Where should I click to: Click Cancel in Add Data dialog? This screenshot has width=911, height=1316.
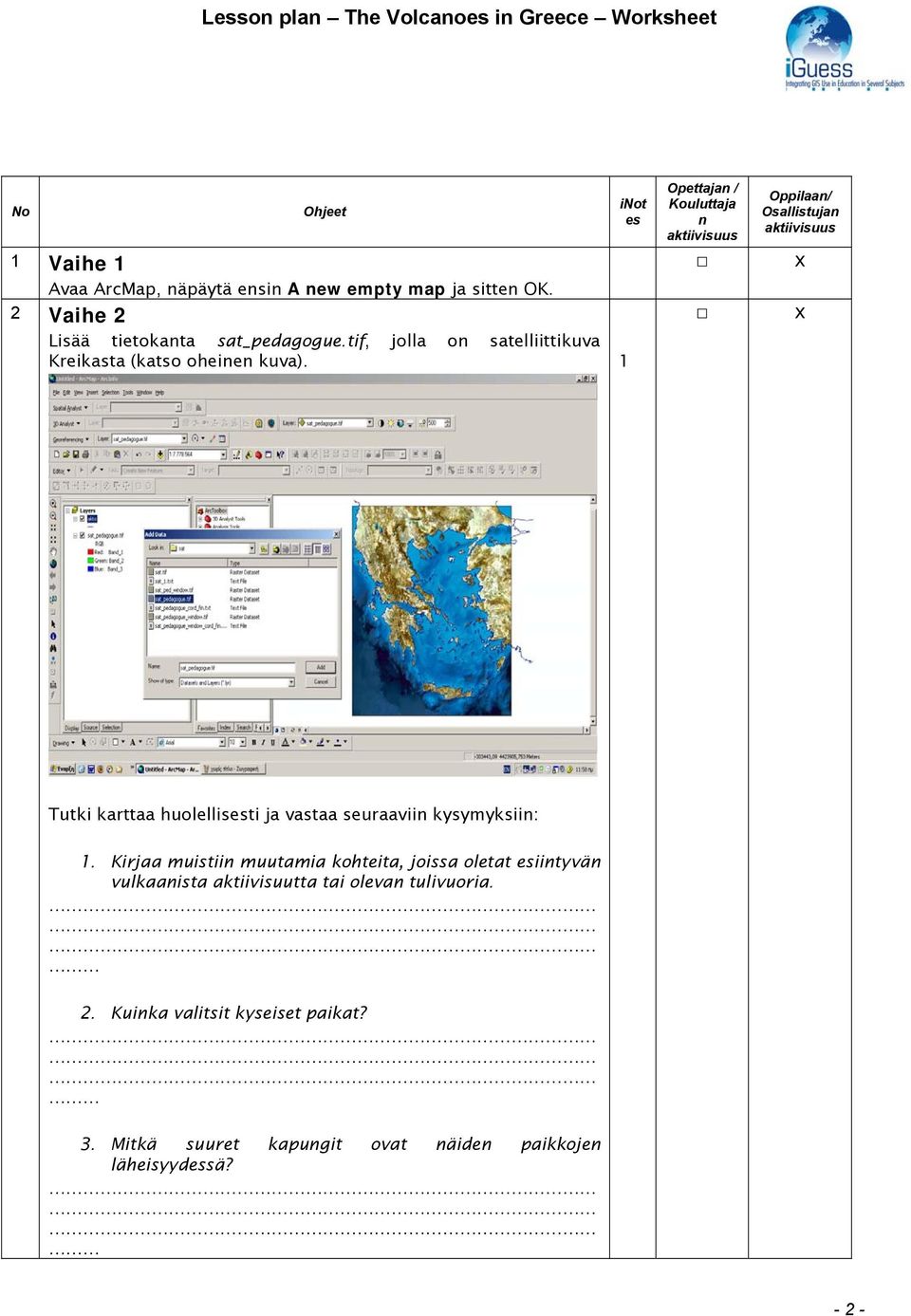coord(321,681)
